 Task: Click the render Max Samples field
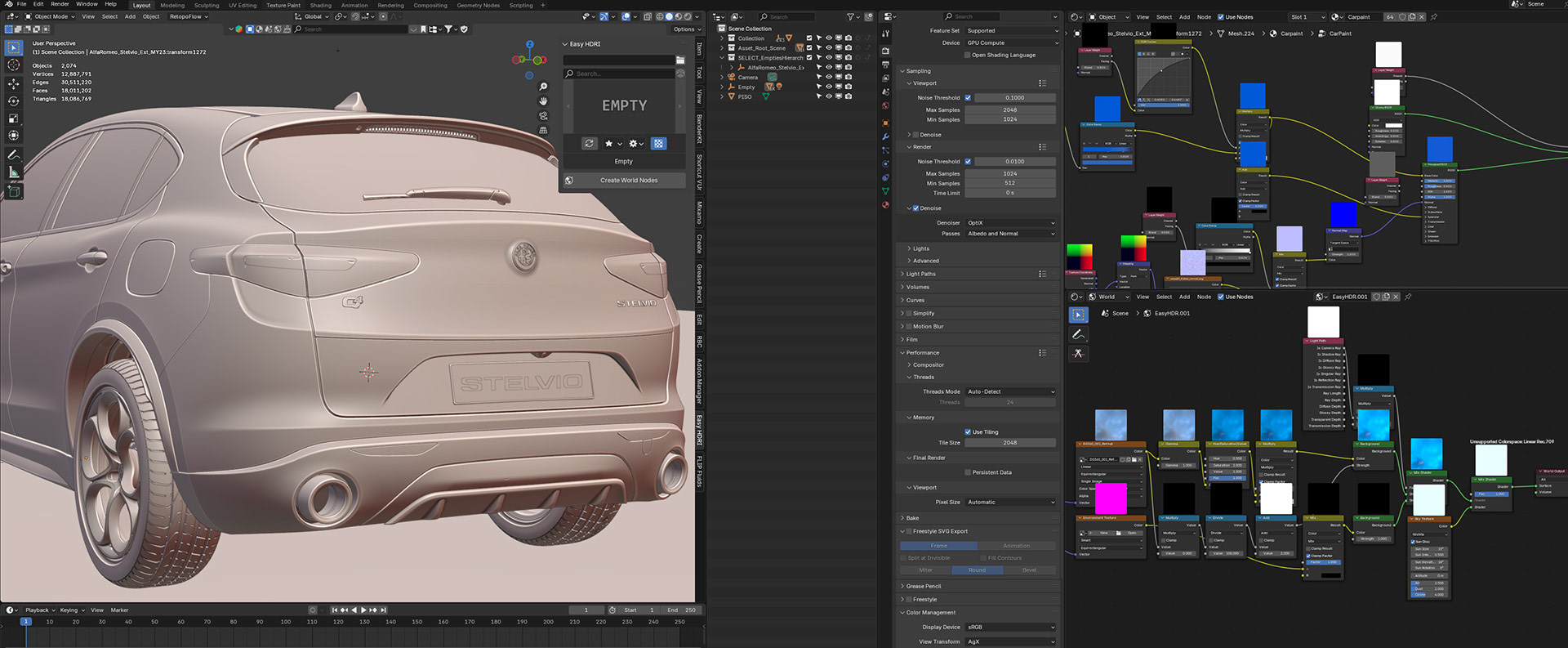tap(1010, 174)
